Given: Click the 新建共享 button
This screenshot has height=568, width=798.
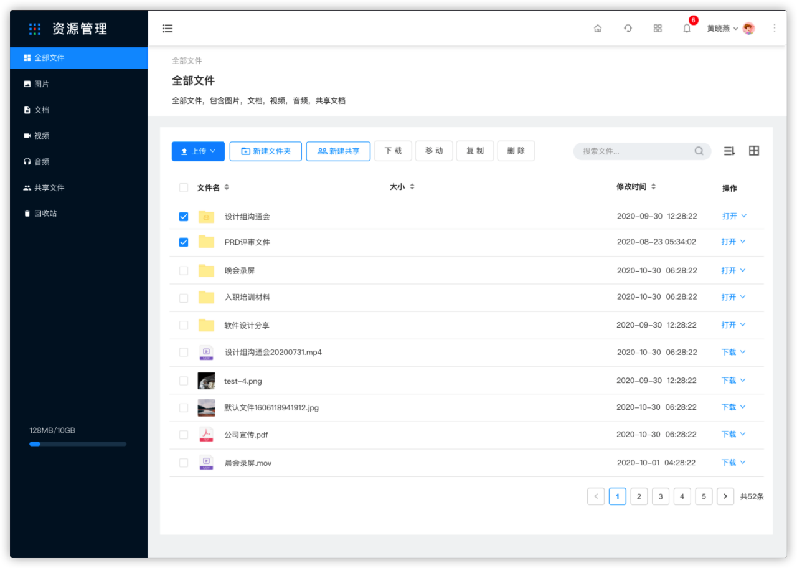Looking at the screenshot, I should [x=338, y=151].
